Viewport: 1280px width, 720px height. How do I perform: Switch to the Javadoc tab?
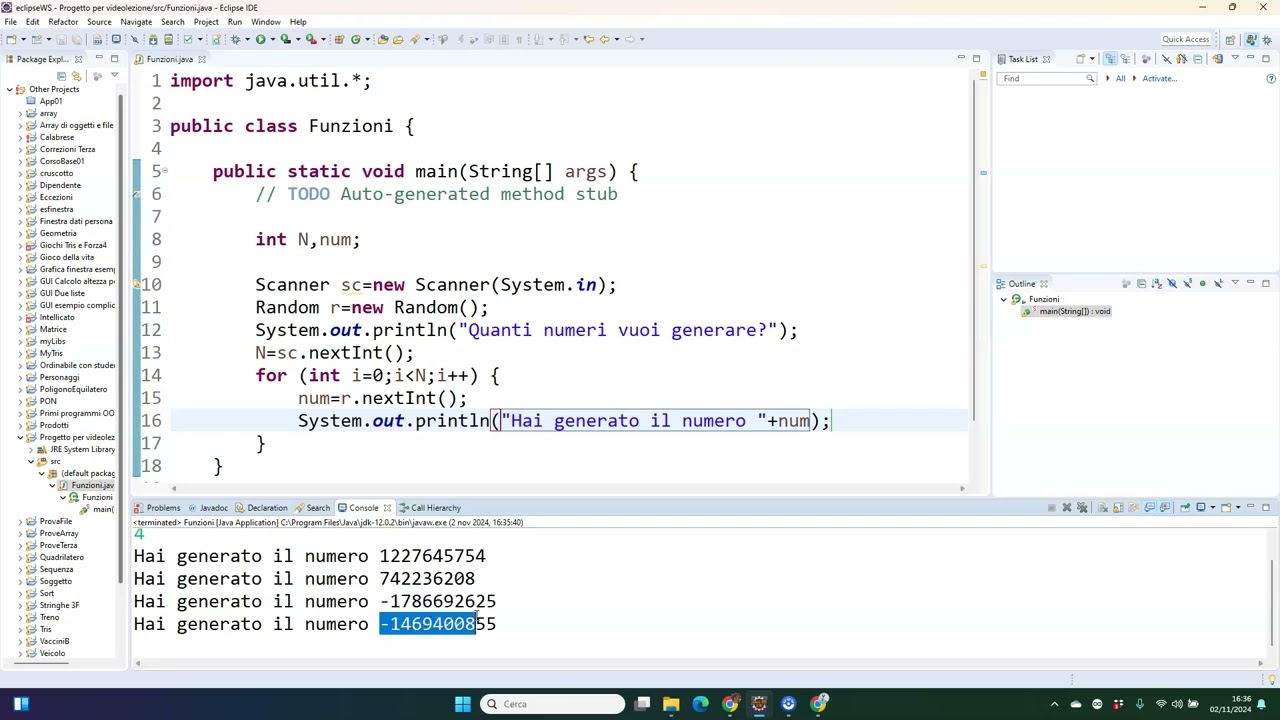tap(208, 508)
